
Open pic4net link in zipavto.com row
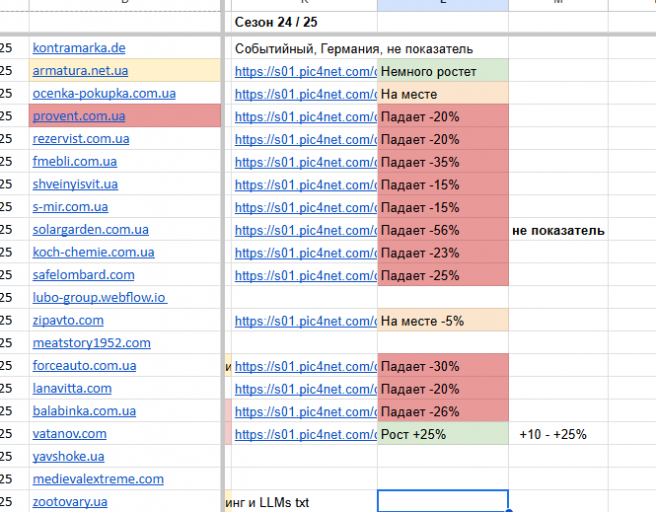[306, 321]
